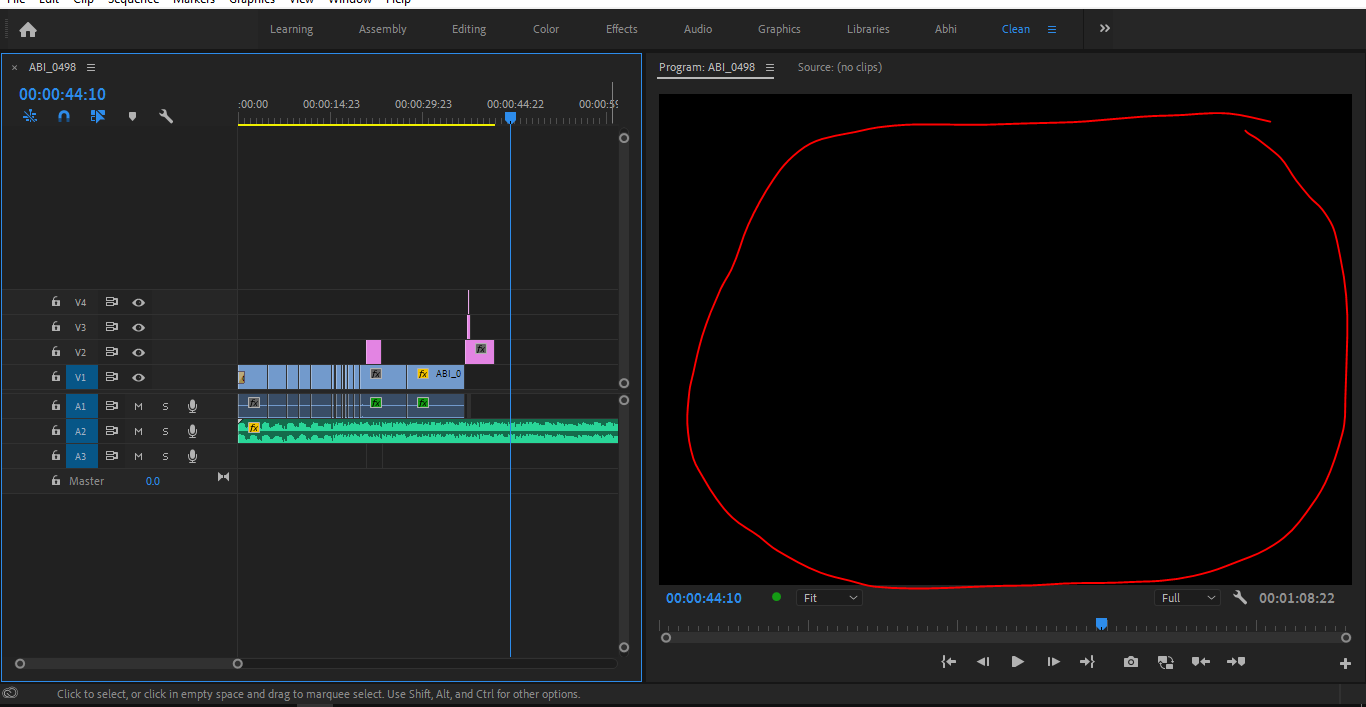Open the ABI_0498 sequence panel menu
The image size is (1366, 707).
click(x=90, y=67)
